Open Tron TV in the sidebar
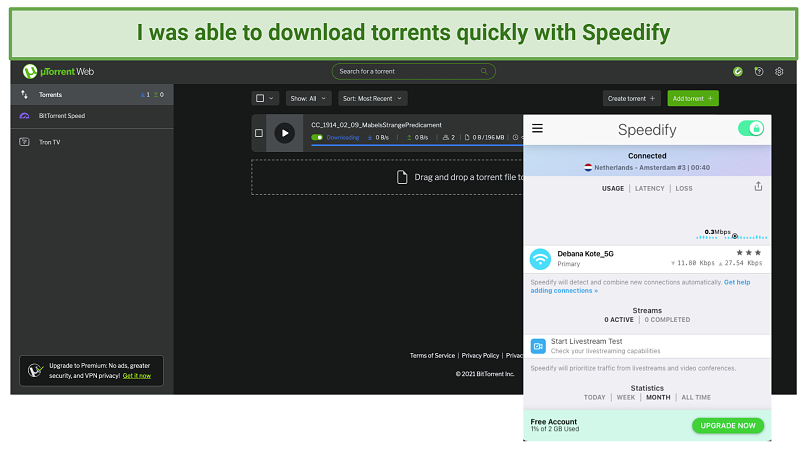This screenshot has width=806, height=453. coord(93,142)
